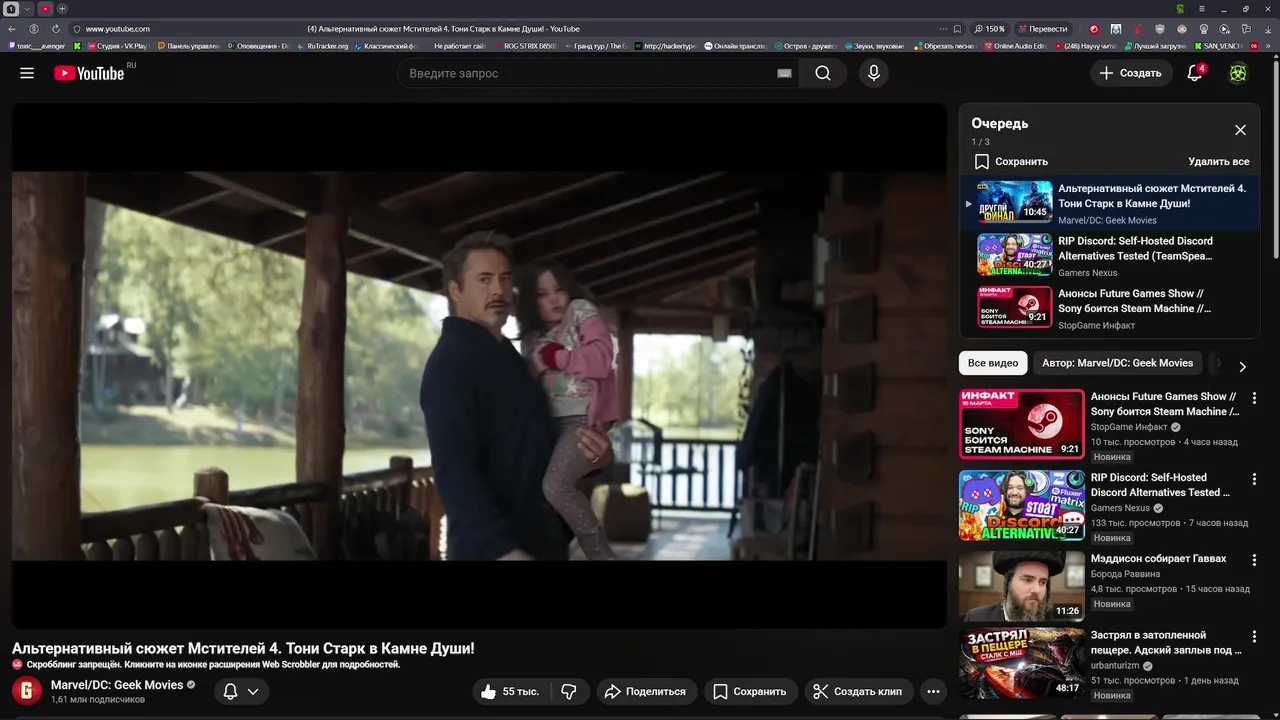Open more actions three-dot menu below video
1280x720 pixels.
click(x=933, y=691)
